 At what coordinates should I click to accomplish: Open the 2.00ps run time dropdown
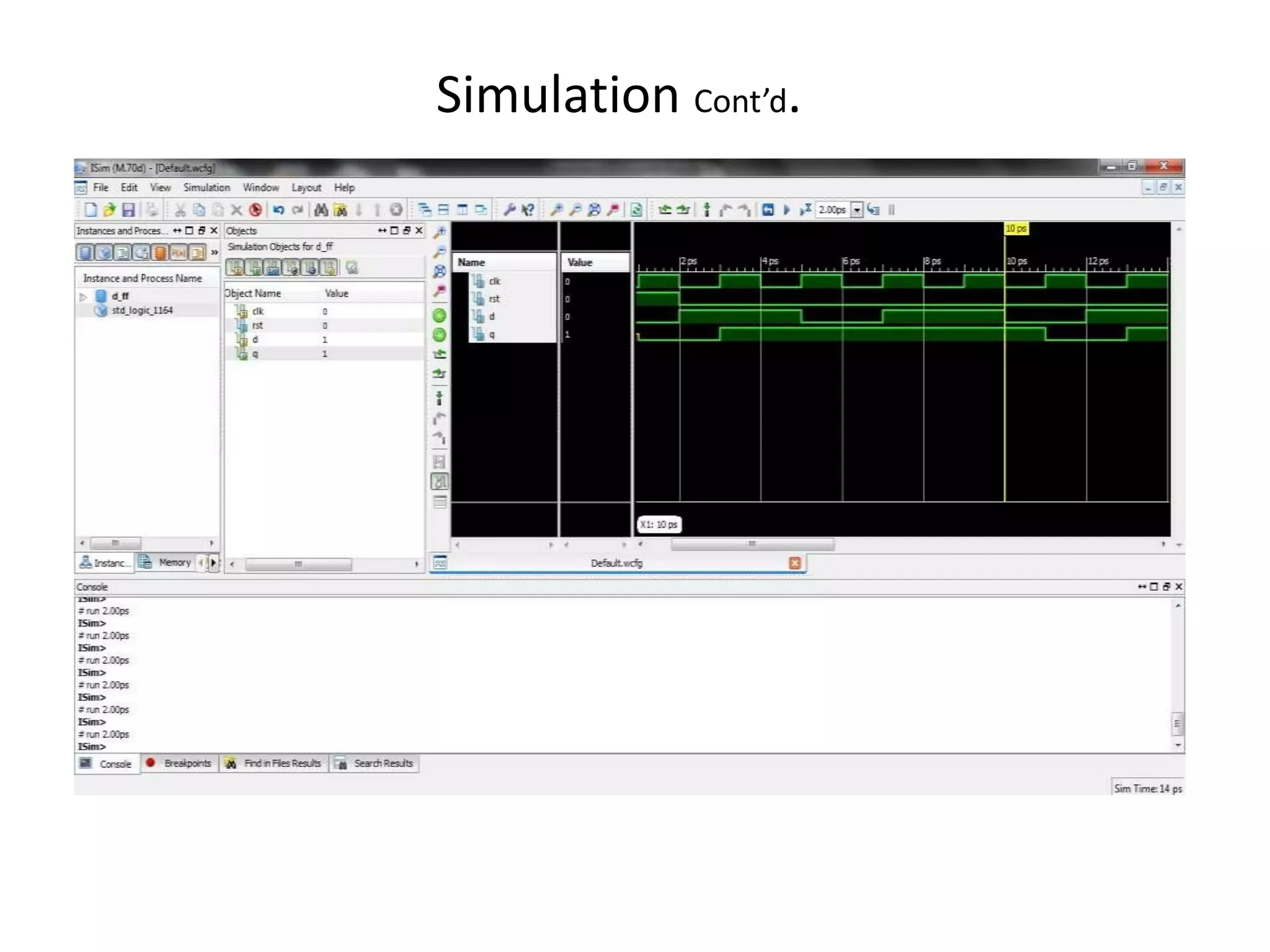coord(856,210)
